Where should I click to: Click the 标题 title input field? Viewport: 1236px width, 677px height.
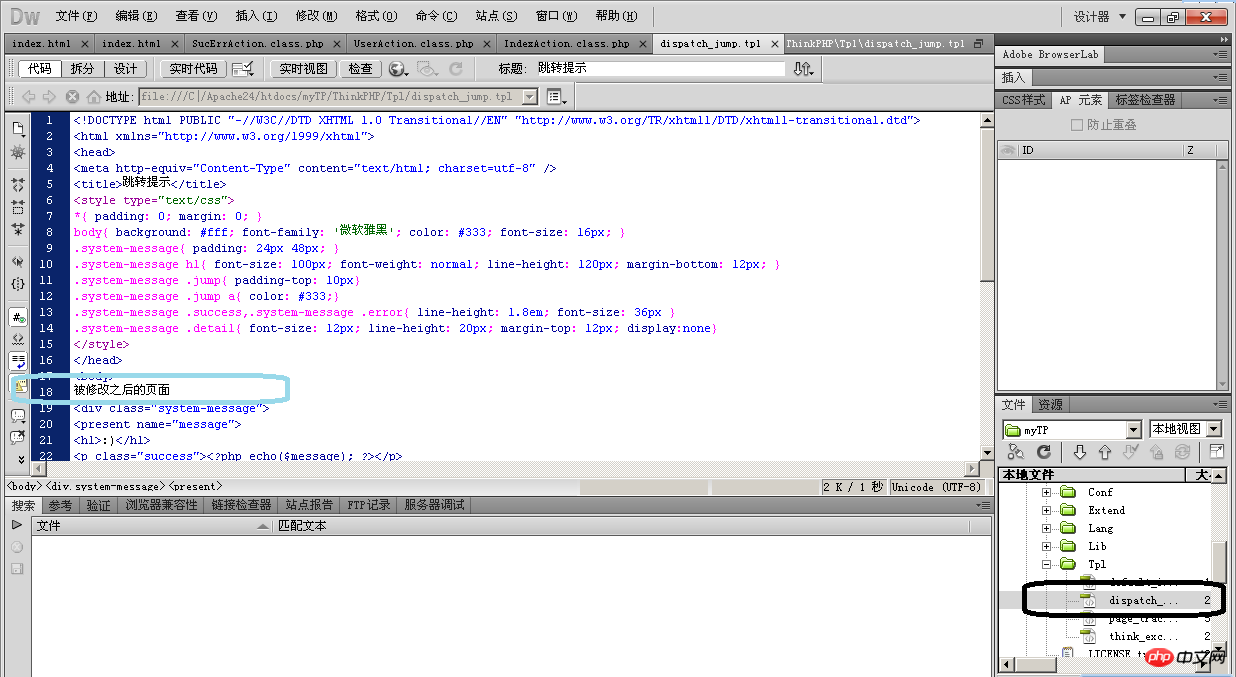[660, 68]
